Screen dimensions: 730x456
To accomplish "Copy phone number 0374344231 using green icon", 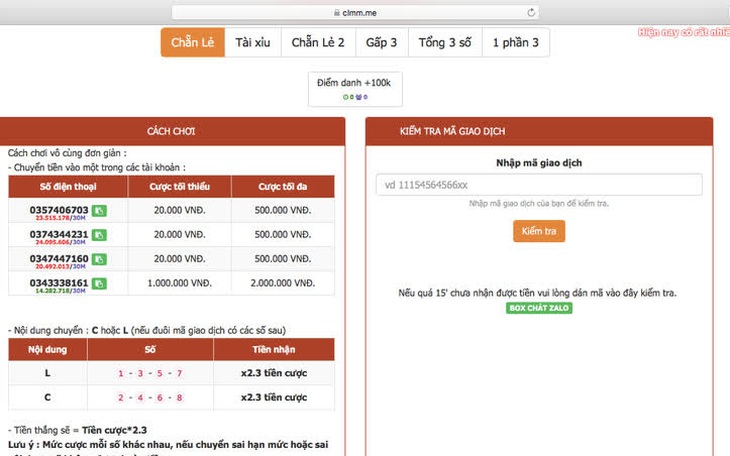I will (99, 235).
